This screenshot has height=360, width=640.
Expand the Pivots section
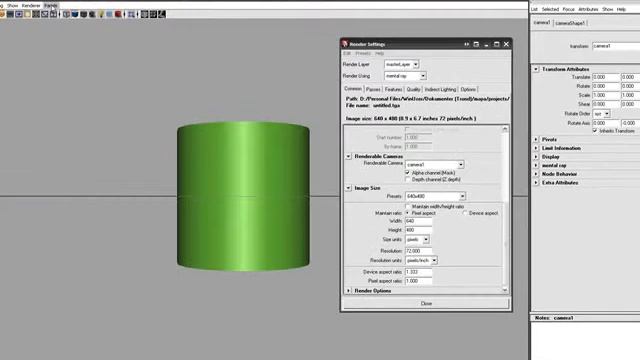(536, 140)
